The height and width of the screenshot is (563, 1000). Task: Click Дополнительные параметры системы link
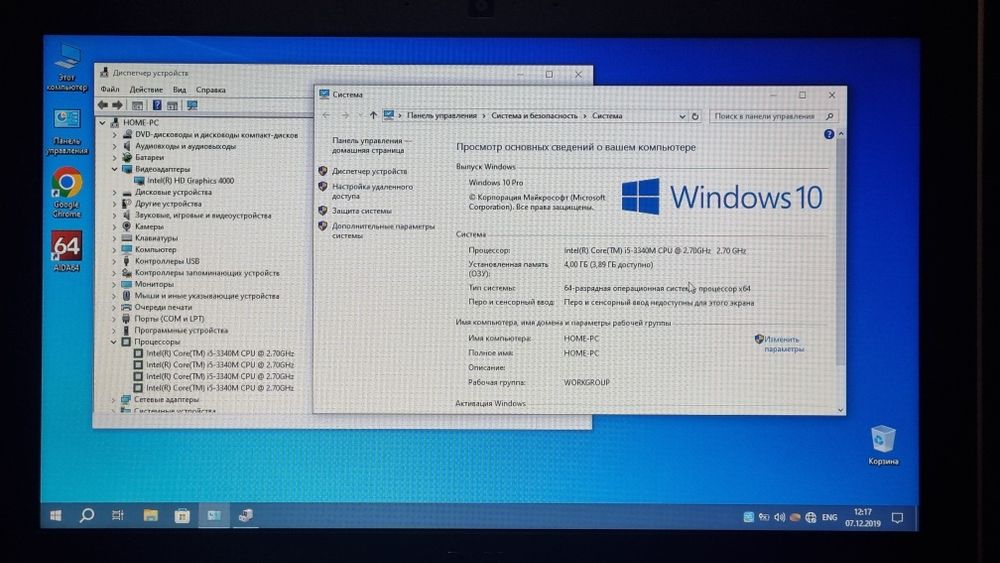click(383, 231)
